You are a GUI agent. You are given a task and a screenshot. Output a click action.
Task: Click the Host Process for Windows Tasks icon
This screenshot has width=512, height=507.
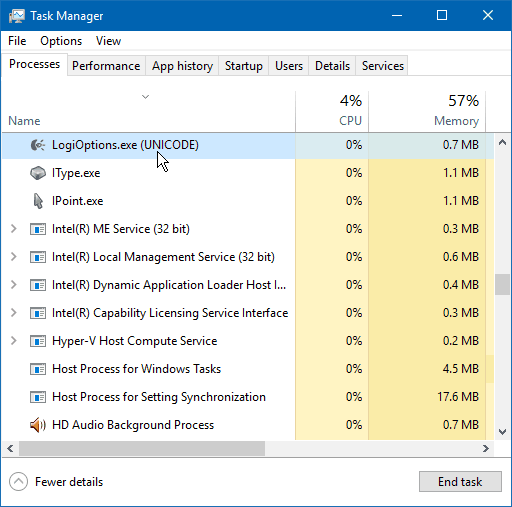pyautogui.click(x=38, y=369)
